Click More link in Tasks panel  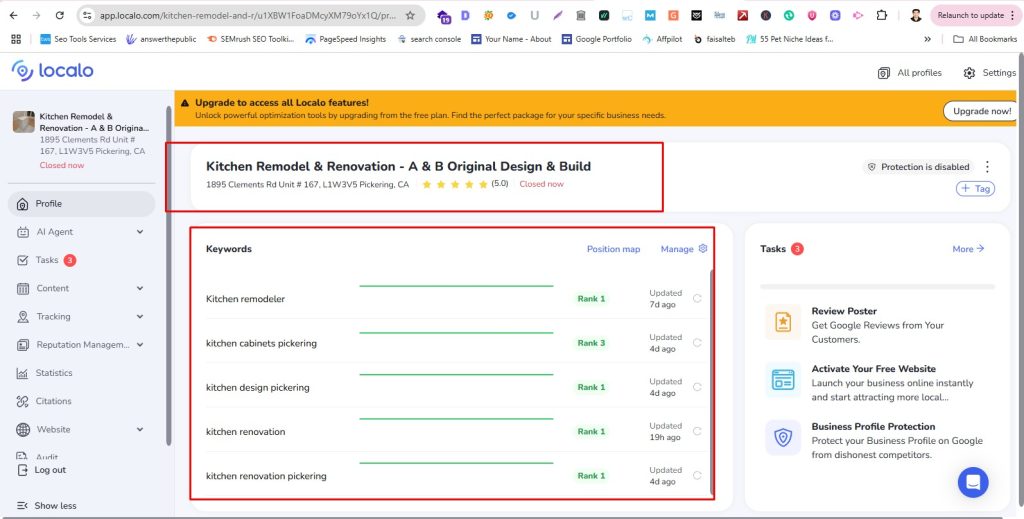click(968, 249)
